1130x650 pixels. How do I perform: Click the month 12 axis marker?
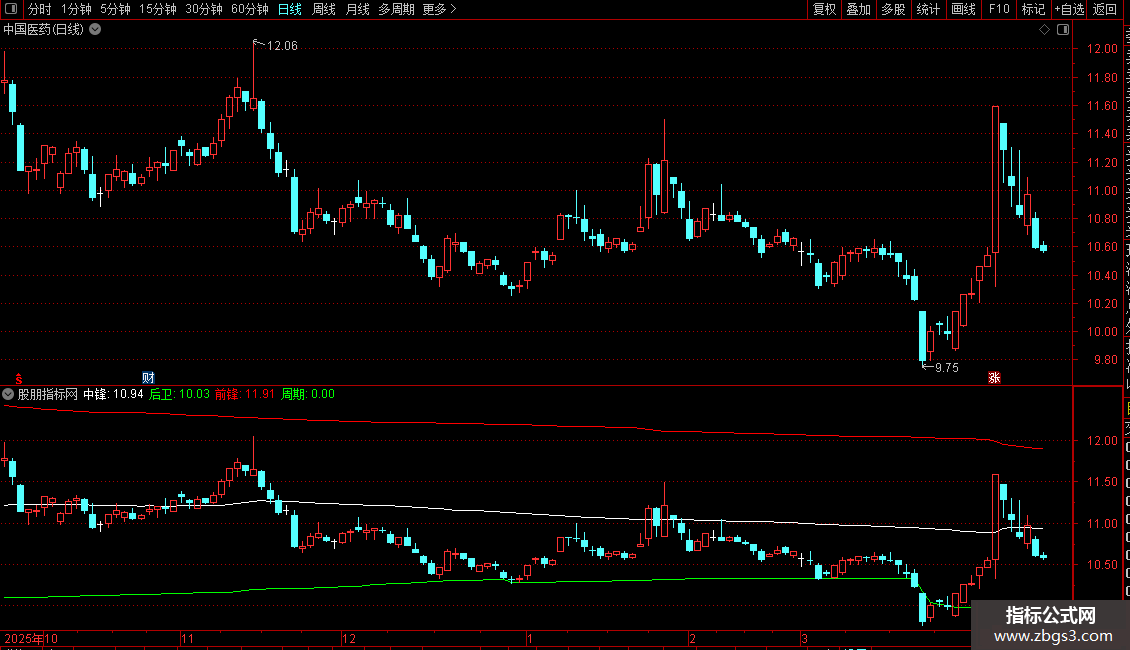click(349, 638)
